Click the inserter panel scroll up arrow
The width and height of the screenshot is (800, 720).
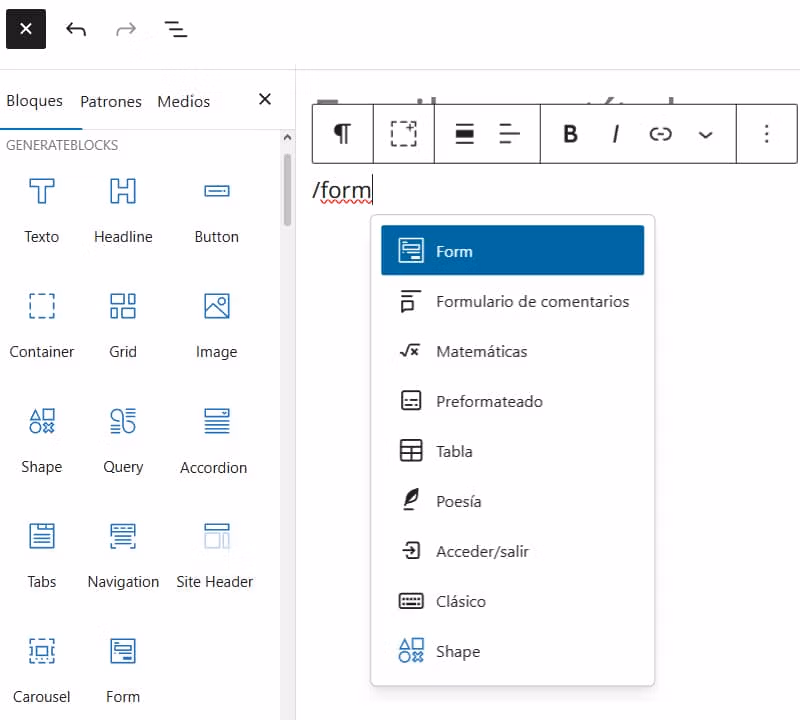(287, 138)
